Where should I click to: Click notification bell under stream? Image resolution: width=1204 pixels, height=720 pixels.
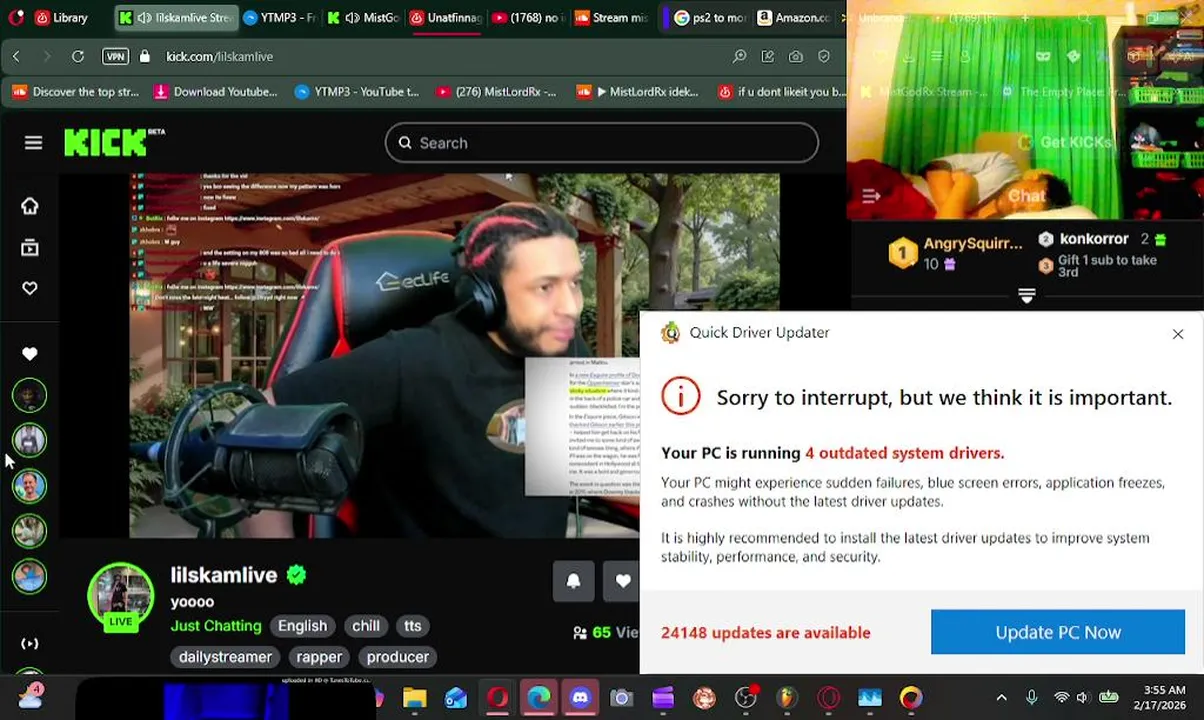click(x=573, y=581)
